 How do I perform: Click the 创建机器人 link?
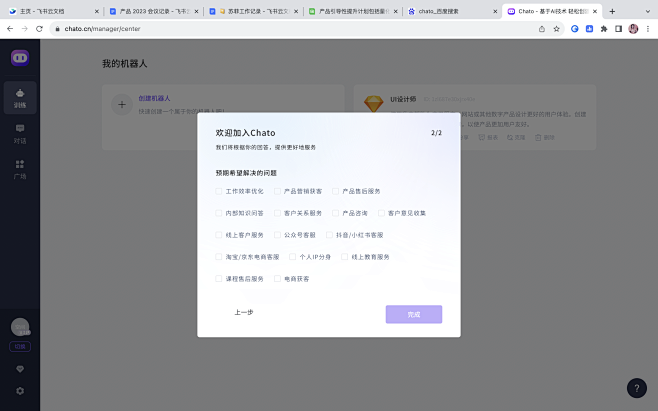[154, 98]
